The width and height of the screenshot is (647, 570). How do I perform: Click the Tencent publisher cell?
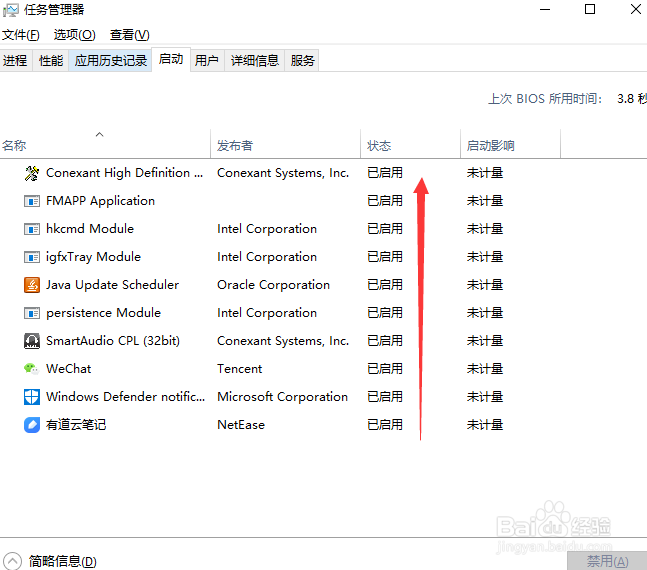click(239, 369)
